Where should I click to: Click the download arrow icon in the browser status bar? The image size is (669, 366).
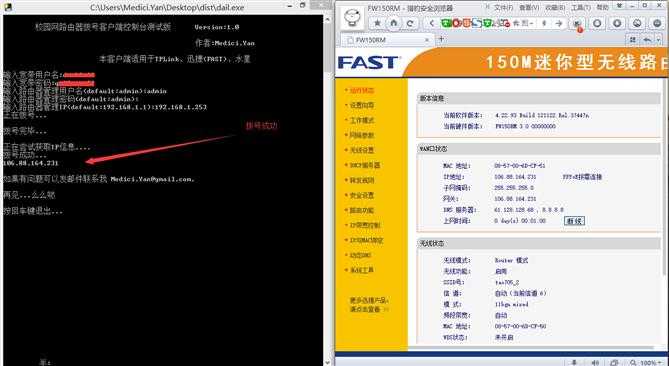point(575,363)
